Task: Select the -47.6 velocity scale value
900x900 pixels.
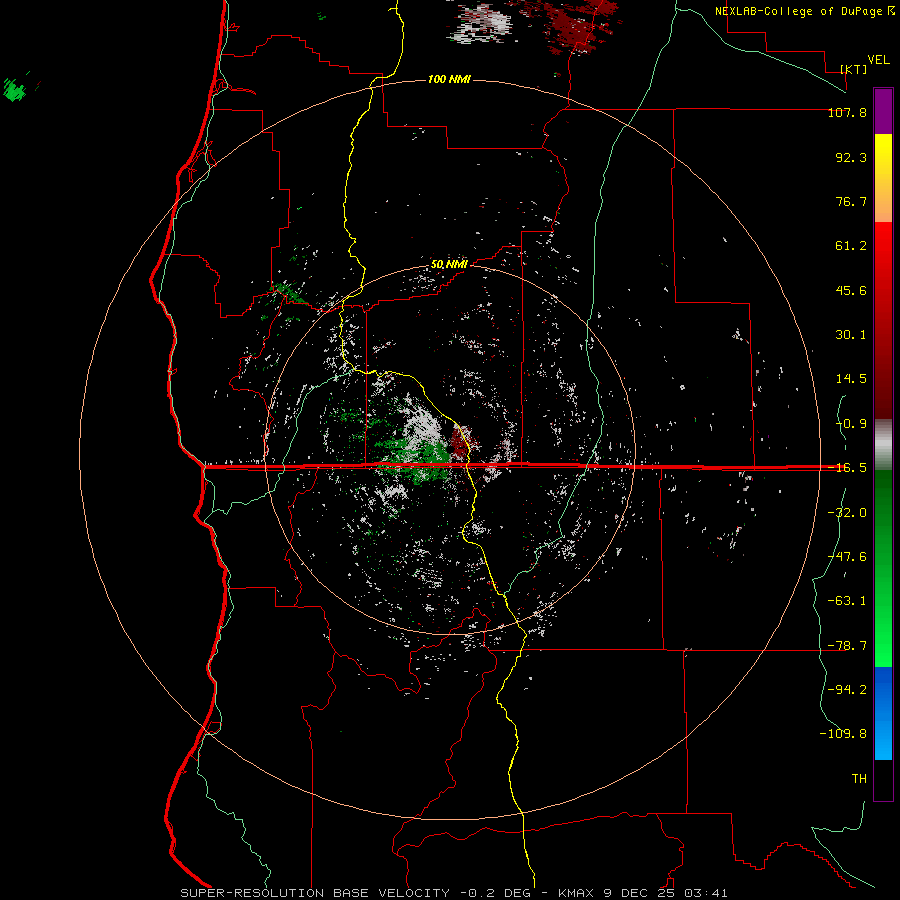Action: click(x=847, y=557)
